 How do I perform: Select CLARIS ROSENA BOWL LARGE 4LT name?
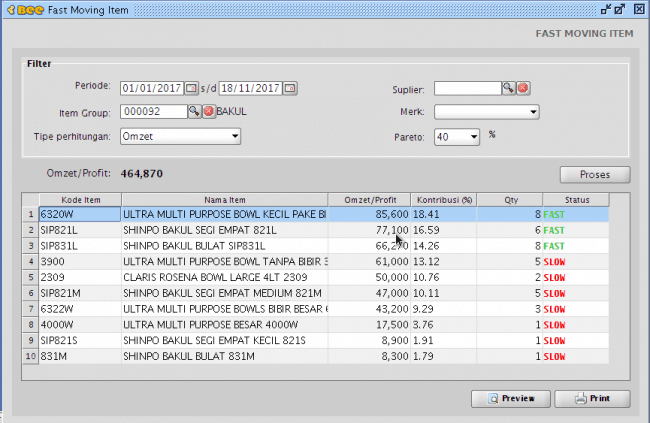click(x=225, y=277)
